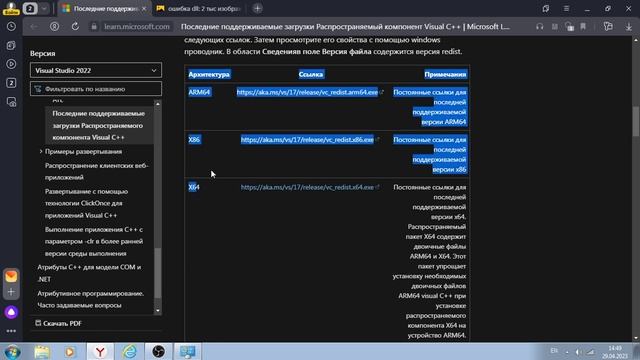Select 'Последние поддерживаемые загрузки' tree item
The height and width of the screenshot is (360, 640).
click(99, 125)
